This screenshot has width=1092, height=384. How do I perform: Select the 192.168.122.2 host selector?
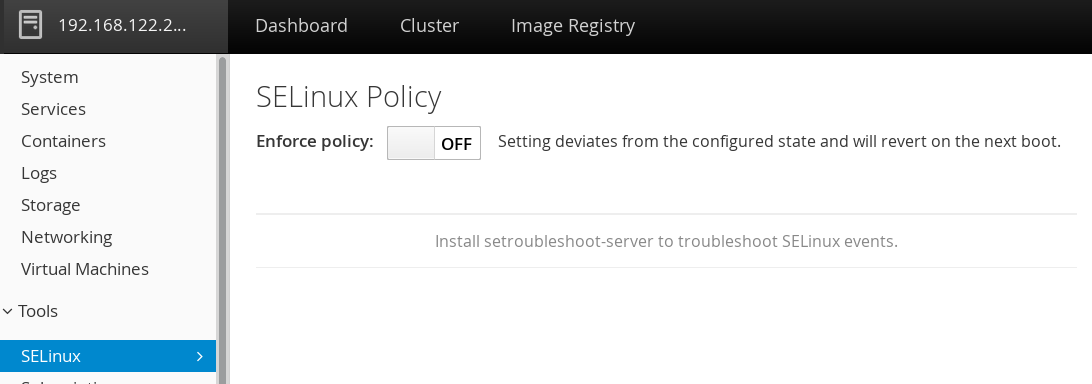pos(114,26)
